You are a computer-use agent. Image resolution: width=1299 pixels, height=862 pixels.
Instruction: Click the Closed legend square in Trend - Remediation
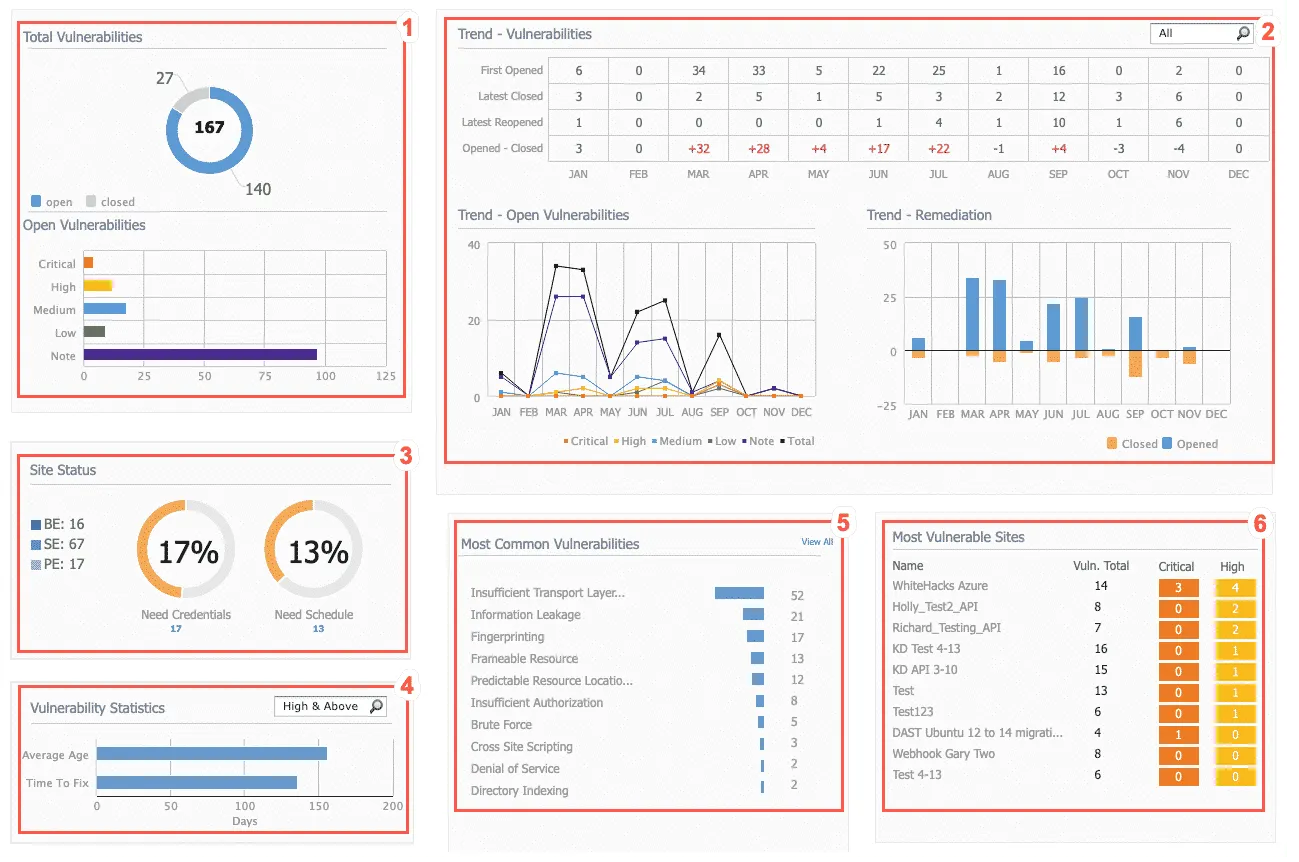(x=1112, y=443)
